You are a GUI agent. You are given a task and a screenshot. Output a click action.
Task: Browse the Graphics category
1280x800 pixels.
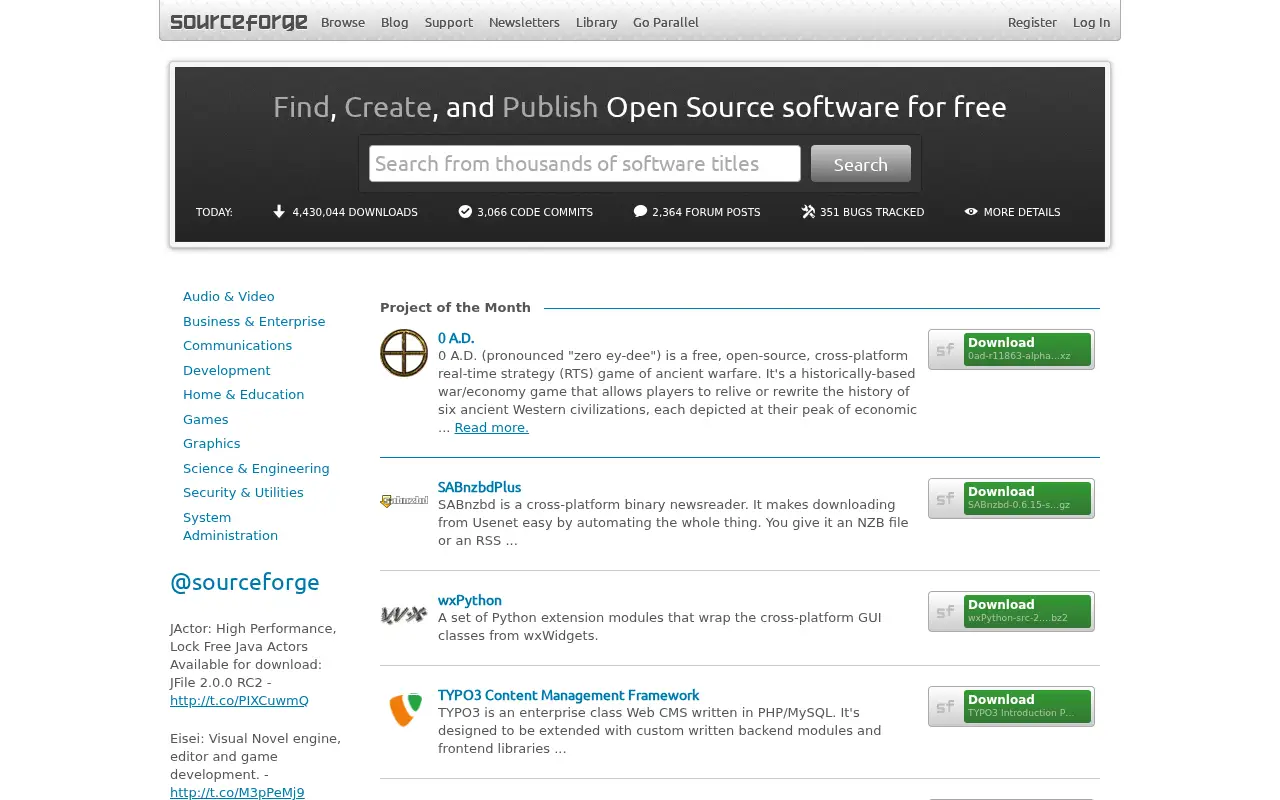click(212, 444)
